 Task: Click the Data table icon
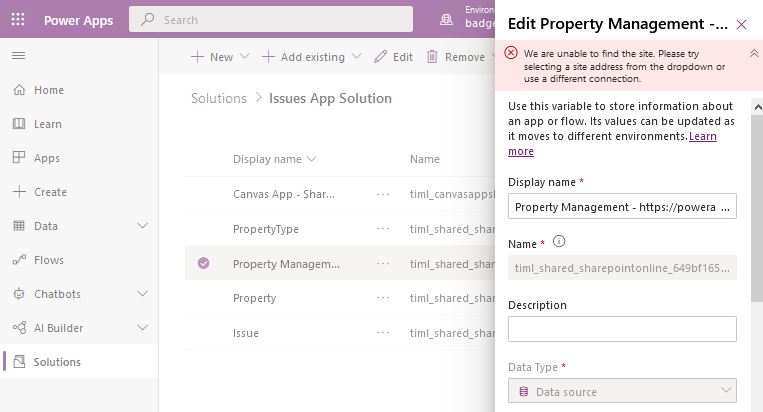[x=19, y=226]
